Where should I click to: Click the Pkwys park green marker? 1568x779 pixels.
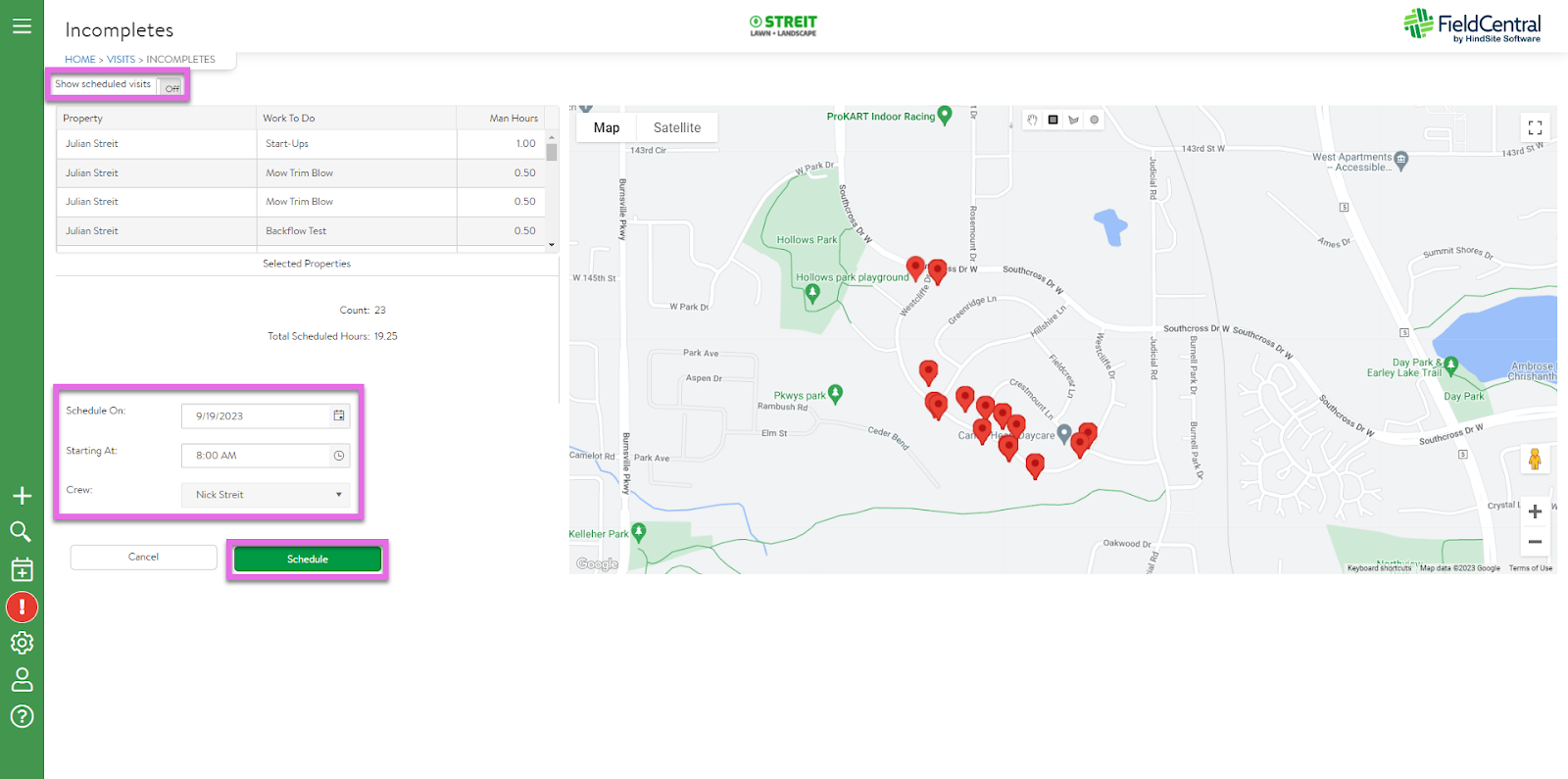[x=835, y=394]
